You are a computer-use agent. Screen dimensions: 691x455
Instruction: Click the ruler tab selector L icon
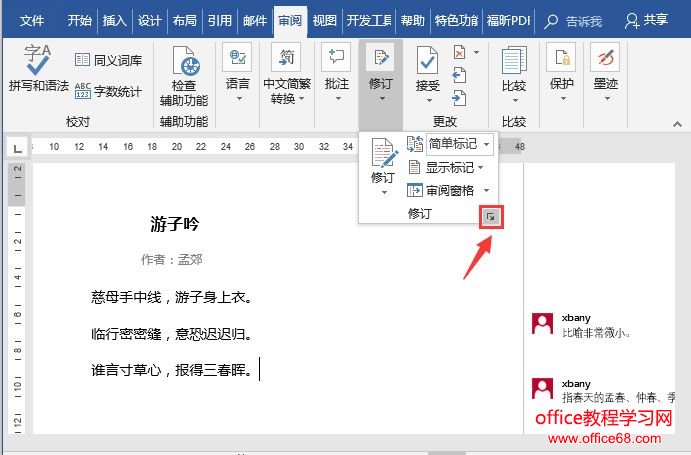(x=18, y=148)
